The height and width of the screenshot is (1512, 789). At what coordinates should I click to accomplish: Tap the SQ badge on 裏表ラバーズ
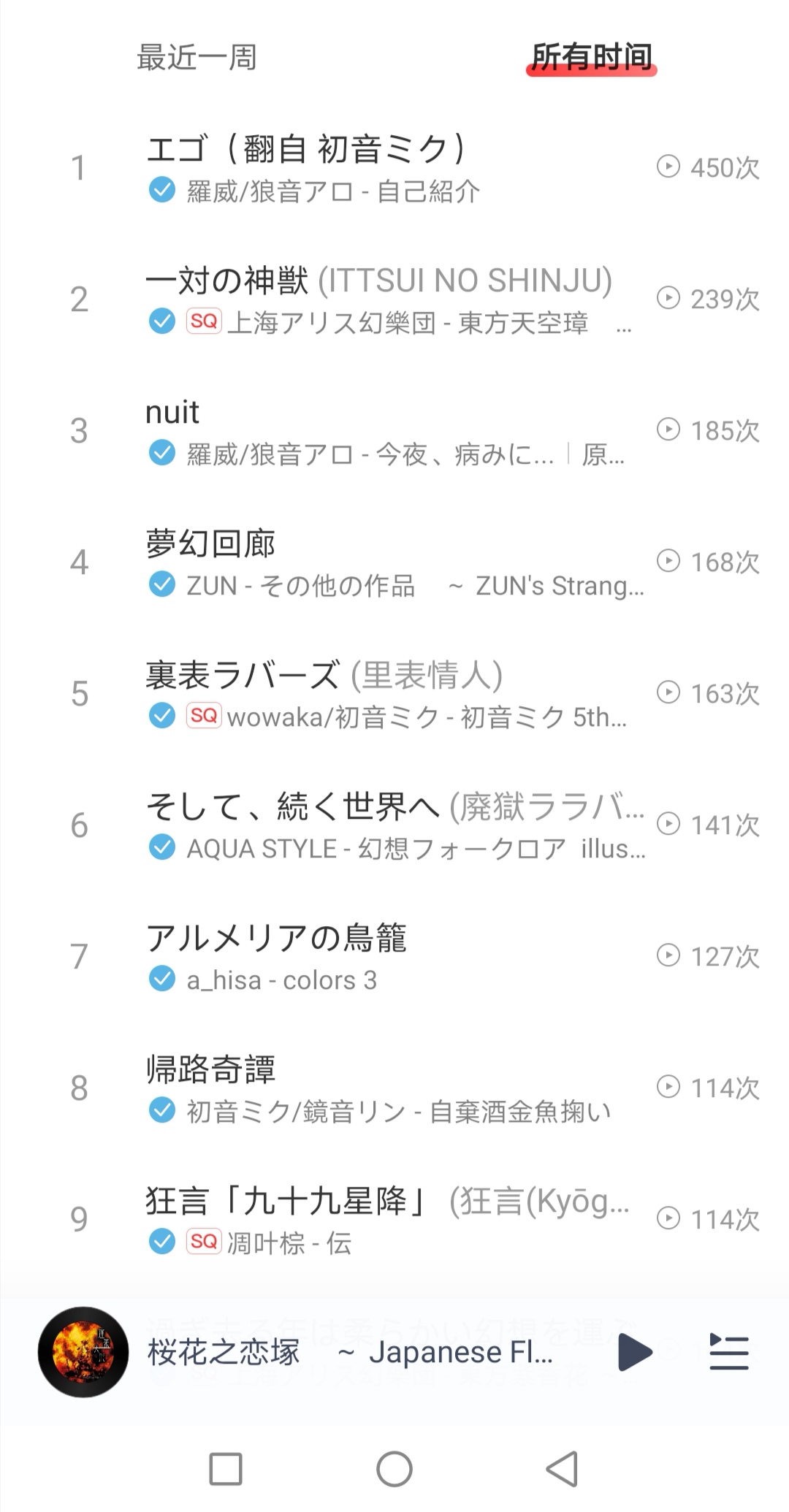(204, 716)
